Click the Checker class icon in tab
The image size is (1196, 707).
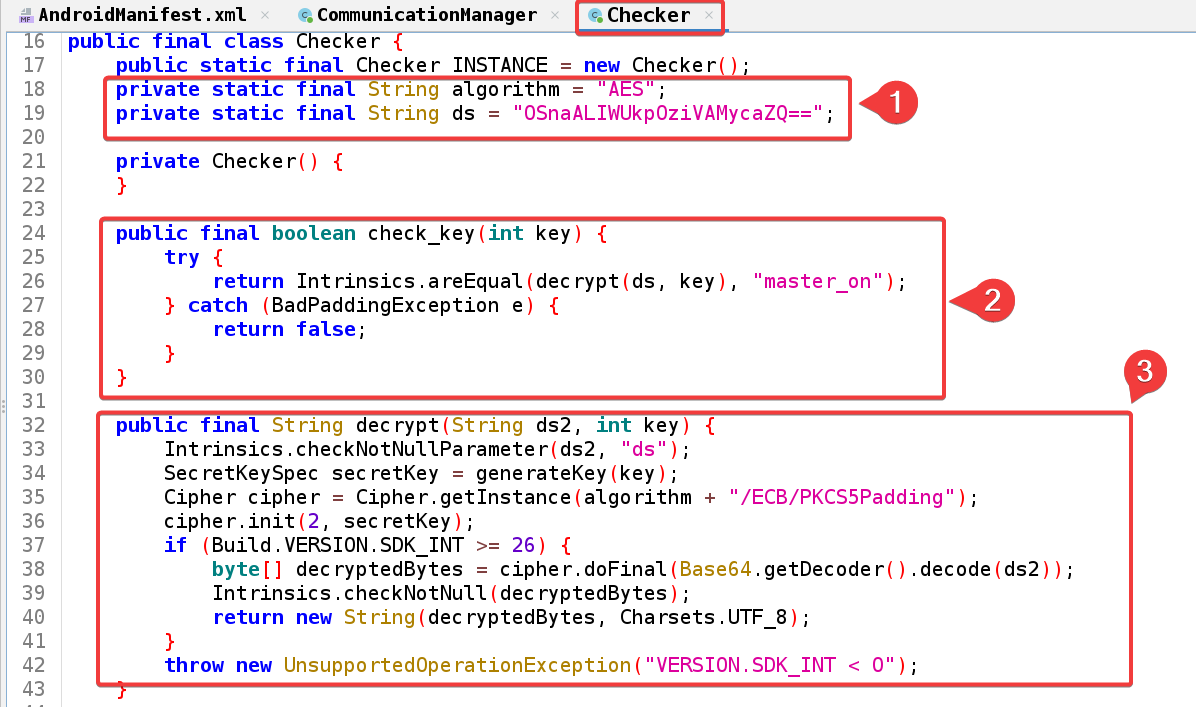595,15
